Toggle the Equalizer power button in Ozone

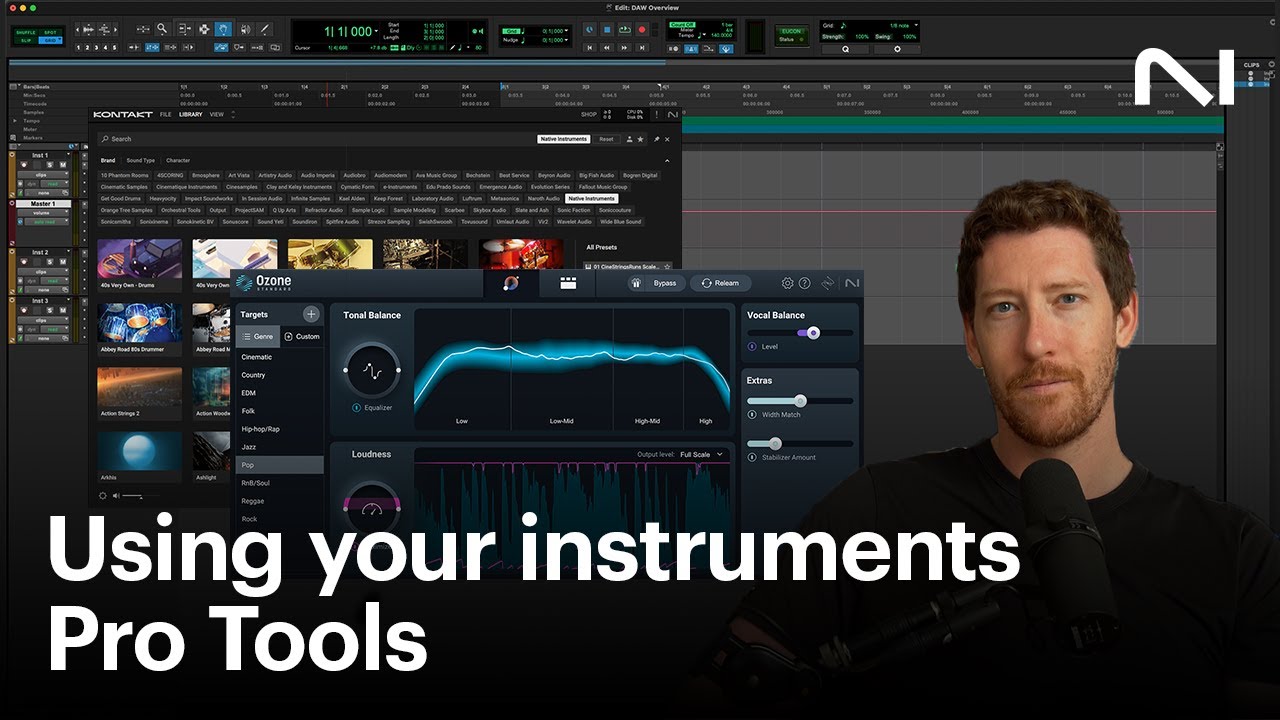coord(356,408)
